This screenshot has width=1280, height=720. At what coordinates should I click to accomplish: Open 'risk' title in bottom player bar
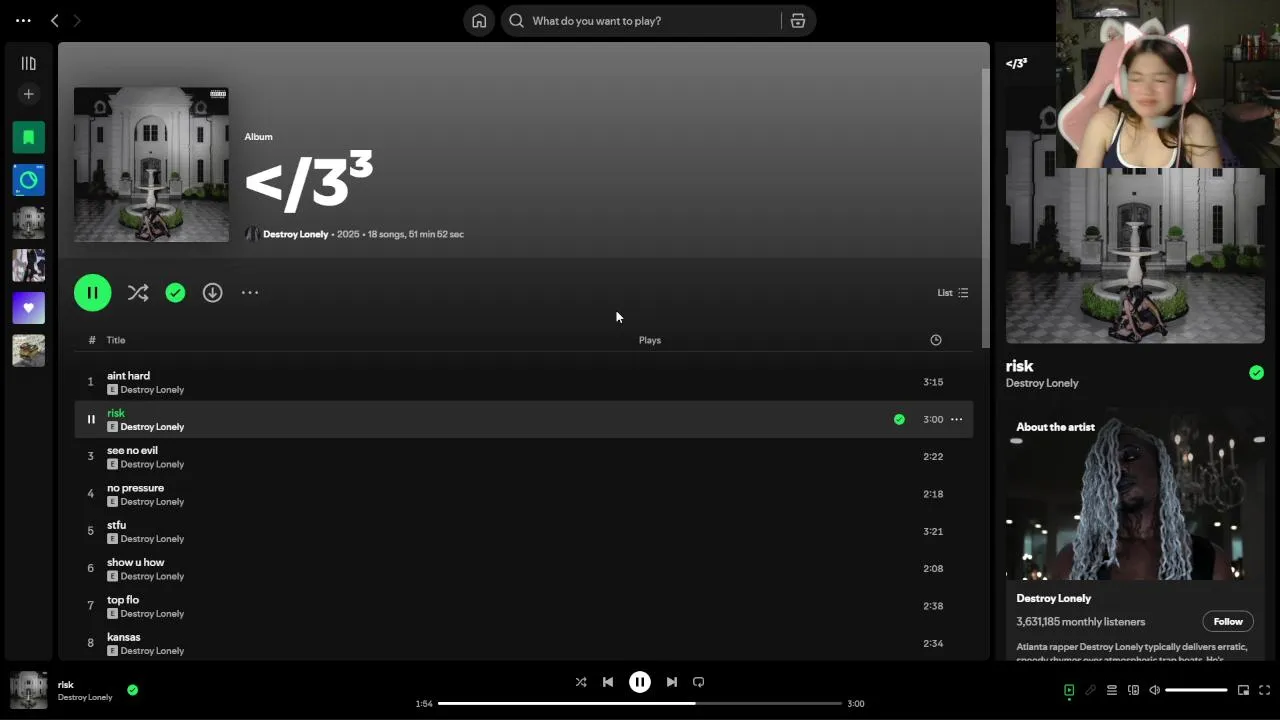[x=66, y=685]
